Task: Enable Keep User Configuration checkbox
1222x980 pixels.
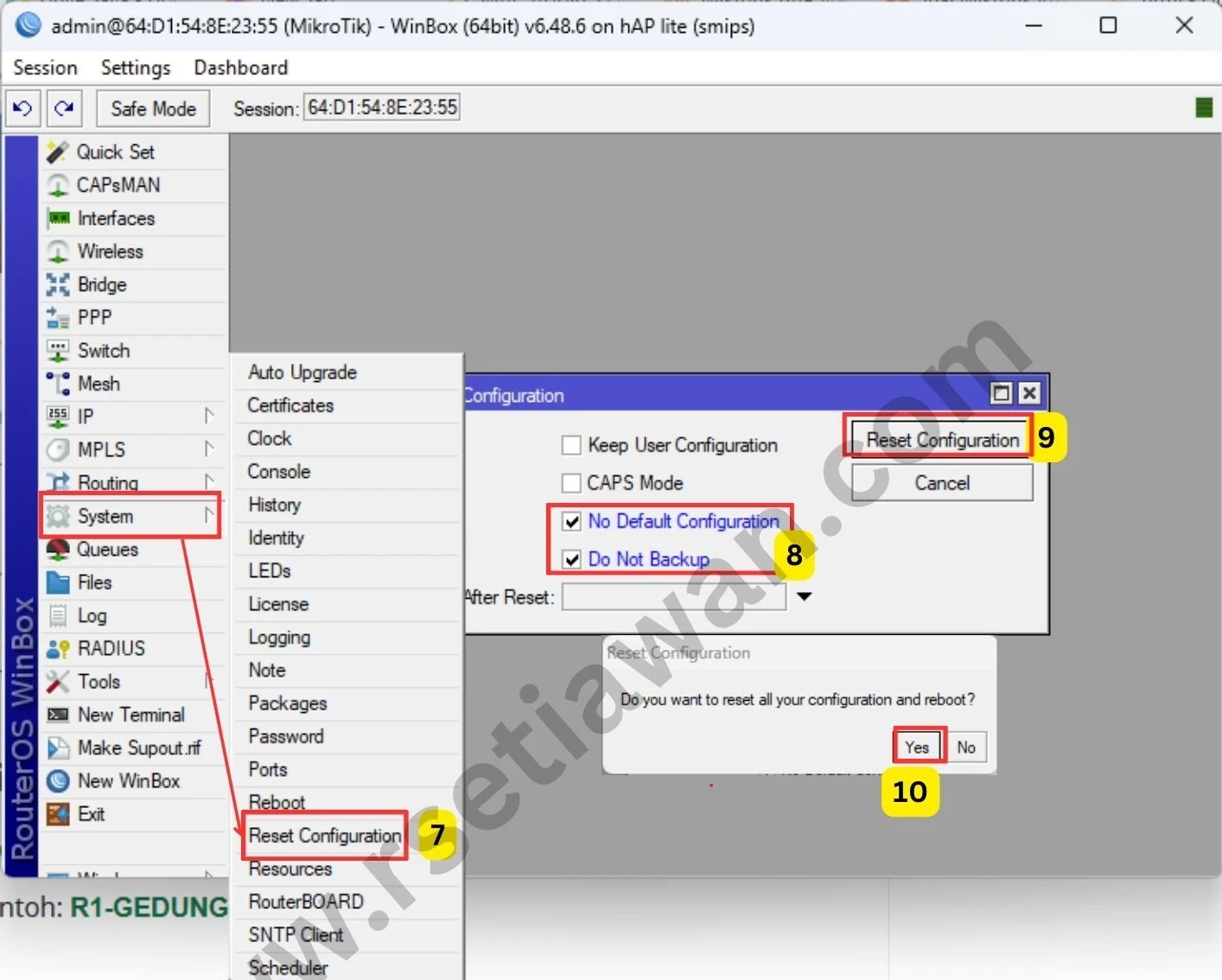Action: click(571, 445)
